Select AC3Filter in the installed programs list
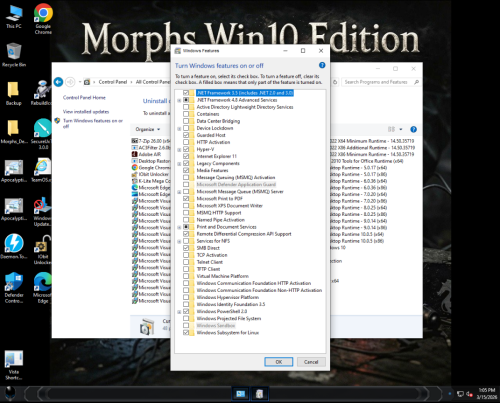Screen dimensions: 500x403 [151, 148]
